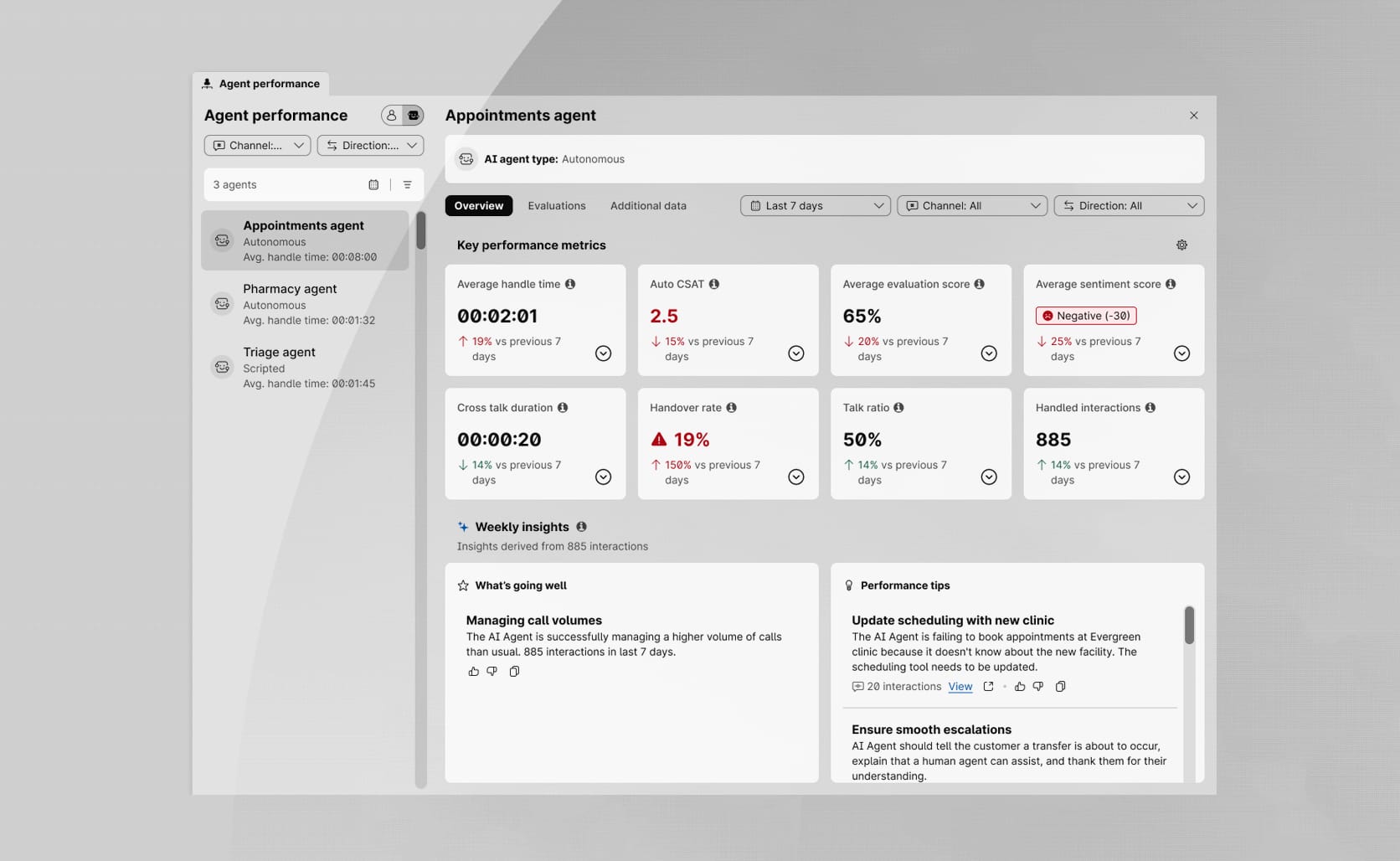Click View link for 20 interactions
Image resolution: width=1400 pixels, height=861 pixels.
click(960, 687)
